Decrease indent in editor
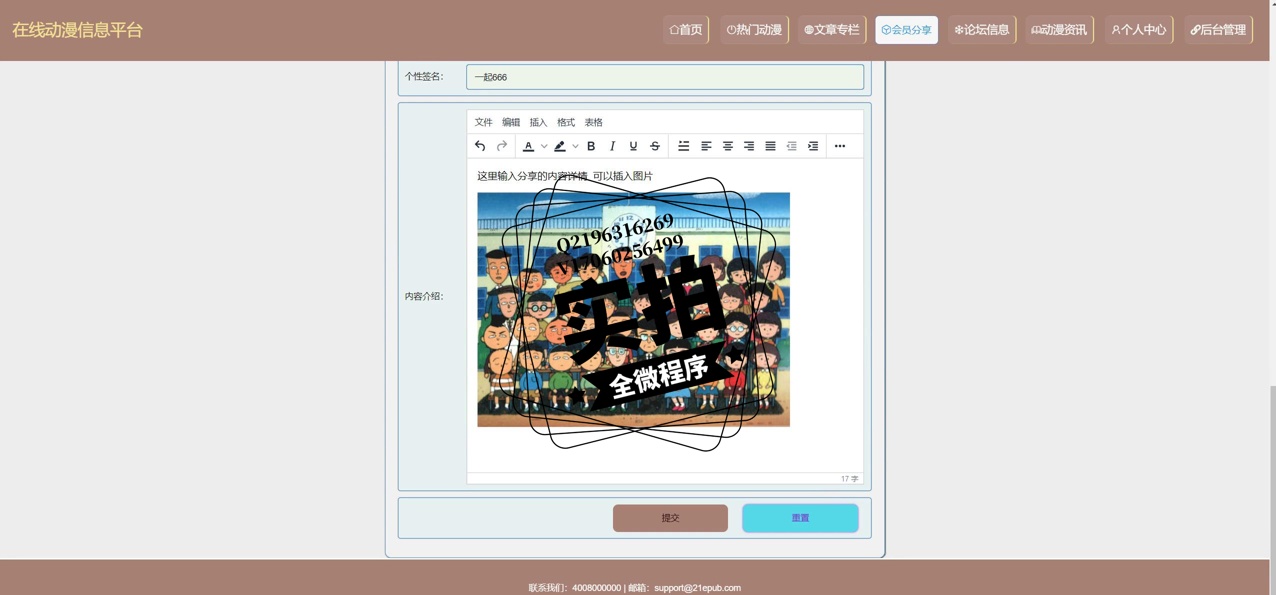The width and height of the screenshot is (1276, 595). tap(792, 146)
